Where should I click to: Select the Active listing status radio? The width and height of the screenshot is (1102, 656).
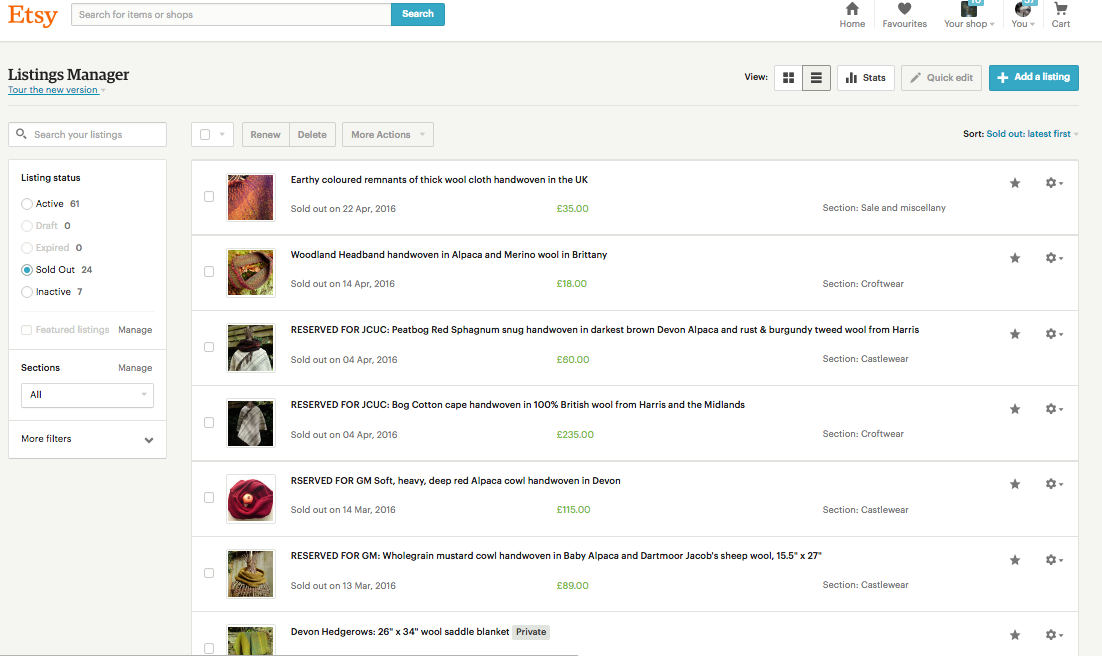[27, 204]
